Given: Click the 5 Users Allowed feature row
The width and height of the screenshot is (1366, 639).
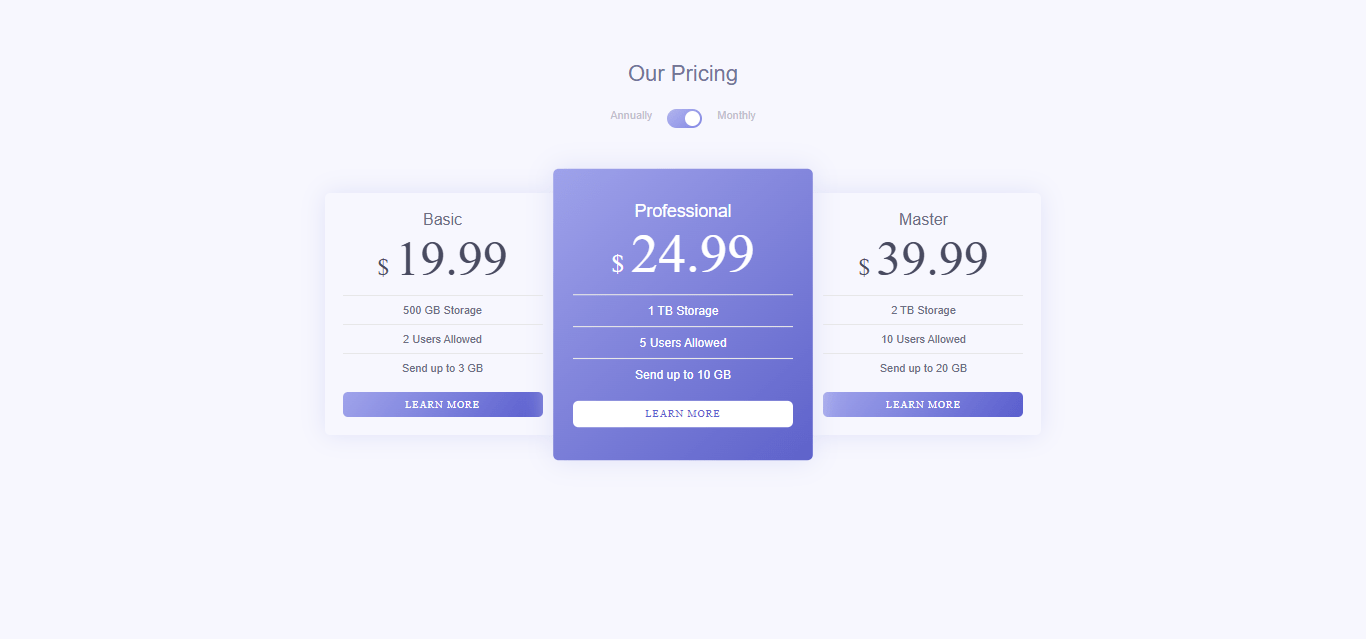Looking at the screenshot, I should tap(682, 342).
